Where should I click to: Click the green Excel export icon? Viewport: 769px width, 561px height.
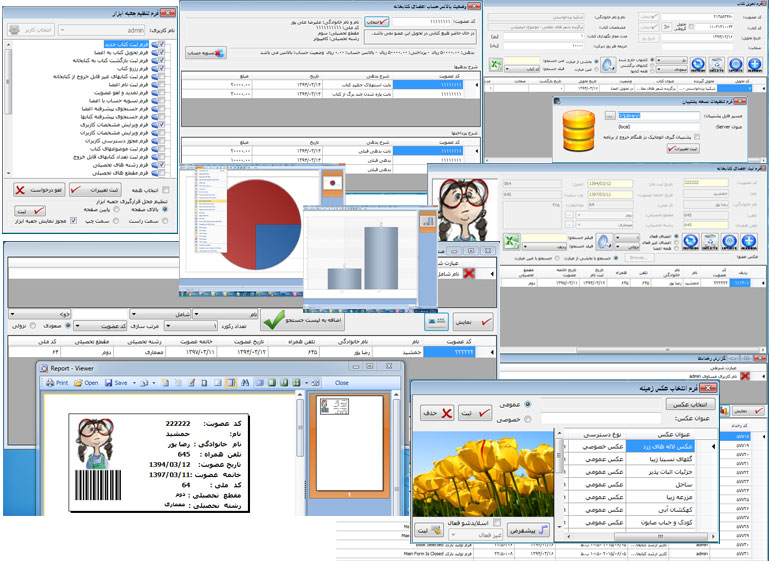coord(509,243)
